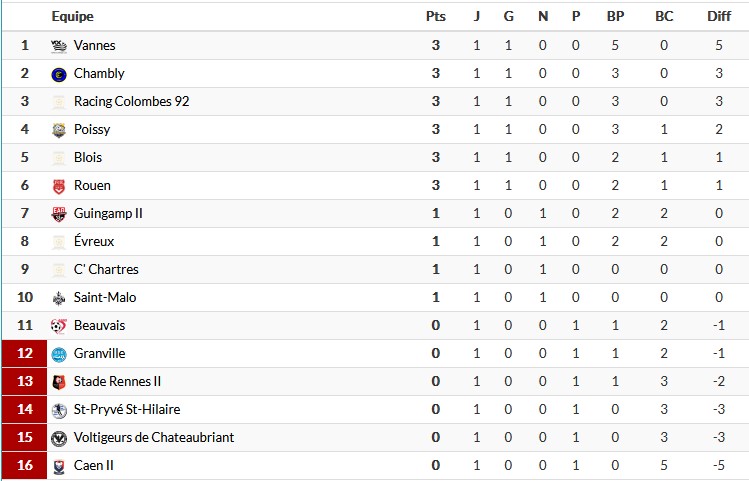This screenshot has width=749, height=481.
Task: Click the Vannes club logo icon
Action: pyautogui.click(x=58, y=46)
